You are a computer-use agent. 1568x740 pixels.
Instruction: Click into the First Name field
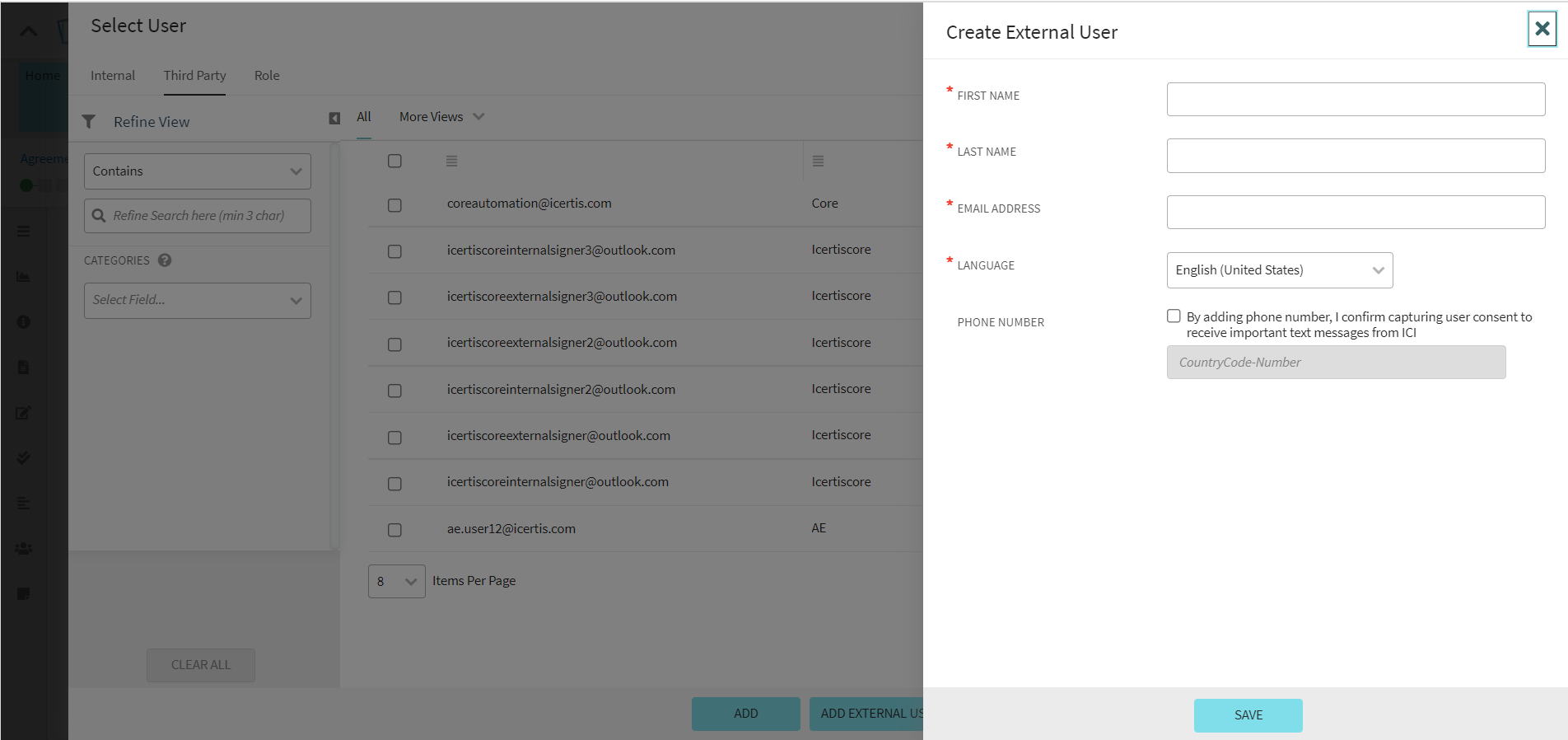[x=1356, y=100]
